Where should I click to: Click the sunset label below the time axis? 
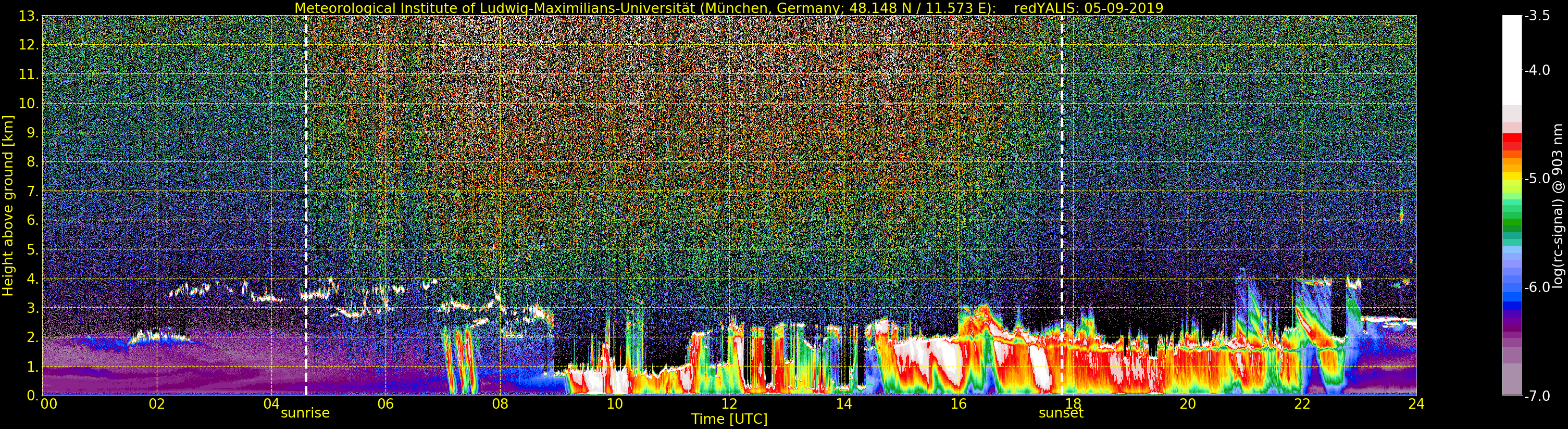click(x=1061, y=413)
